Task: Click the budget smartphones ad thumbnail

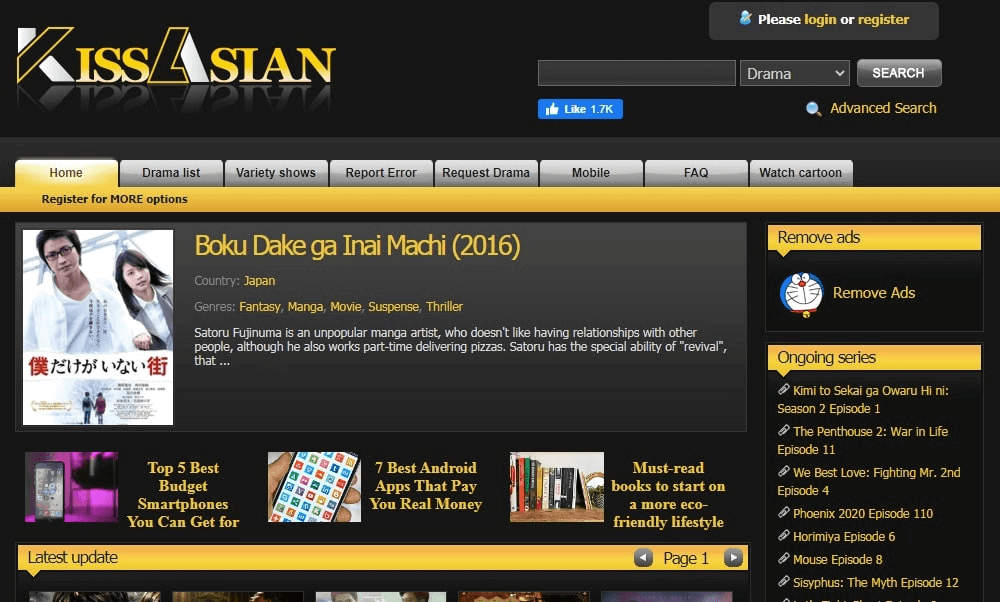Action: (71, 487)
